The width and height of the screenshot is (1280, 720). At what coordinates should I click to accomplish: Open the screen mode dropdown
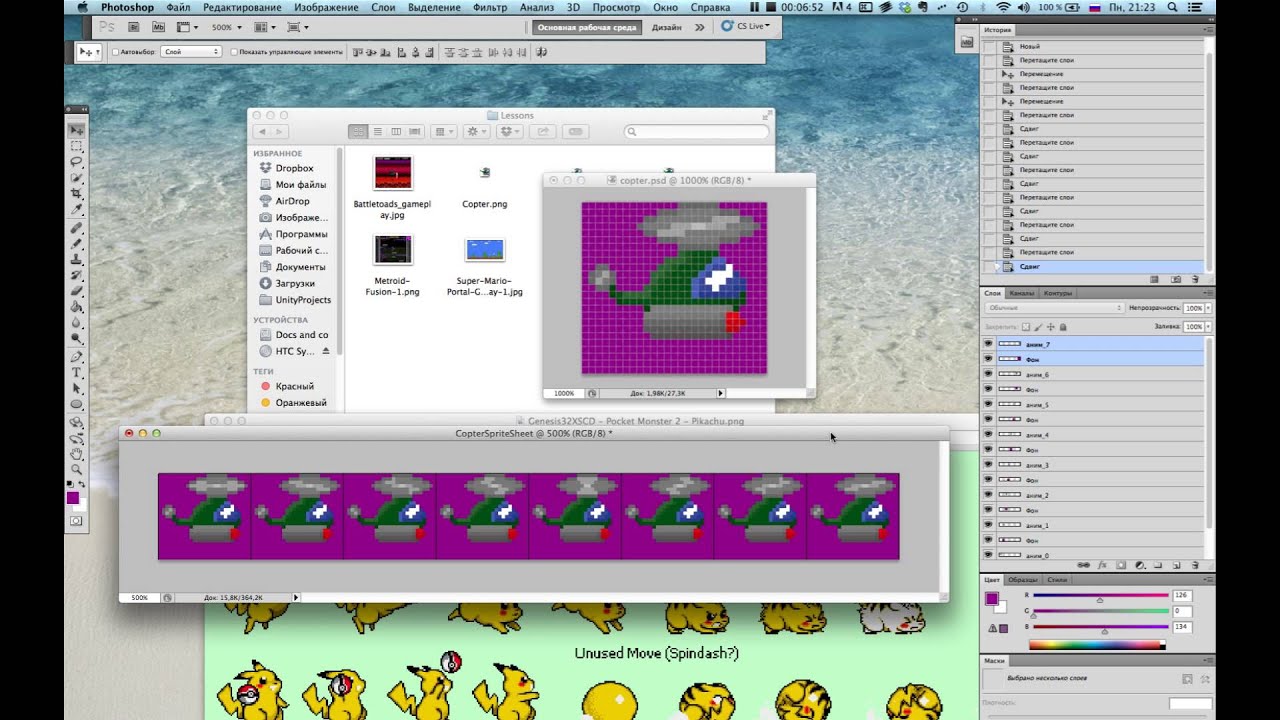pyautogui.click(x=298, y=27)
